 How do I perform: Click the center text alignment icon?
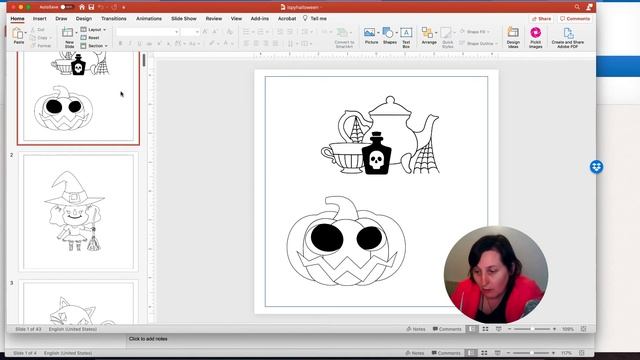tap(256, 43)
